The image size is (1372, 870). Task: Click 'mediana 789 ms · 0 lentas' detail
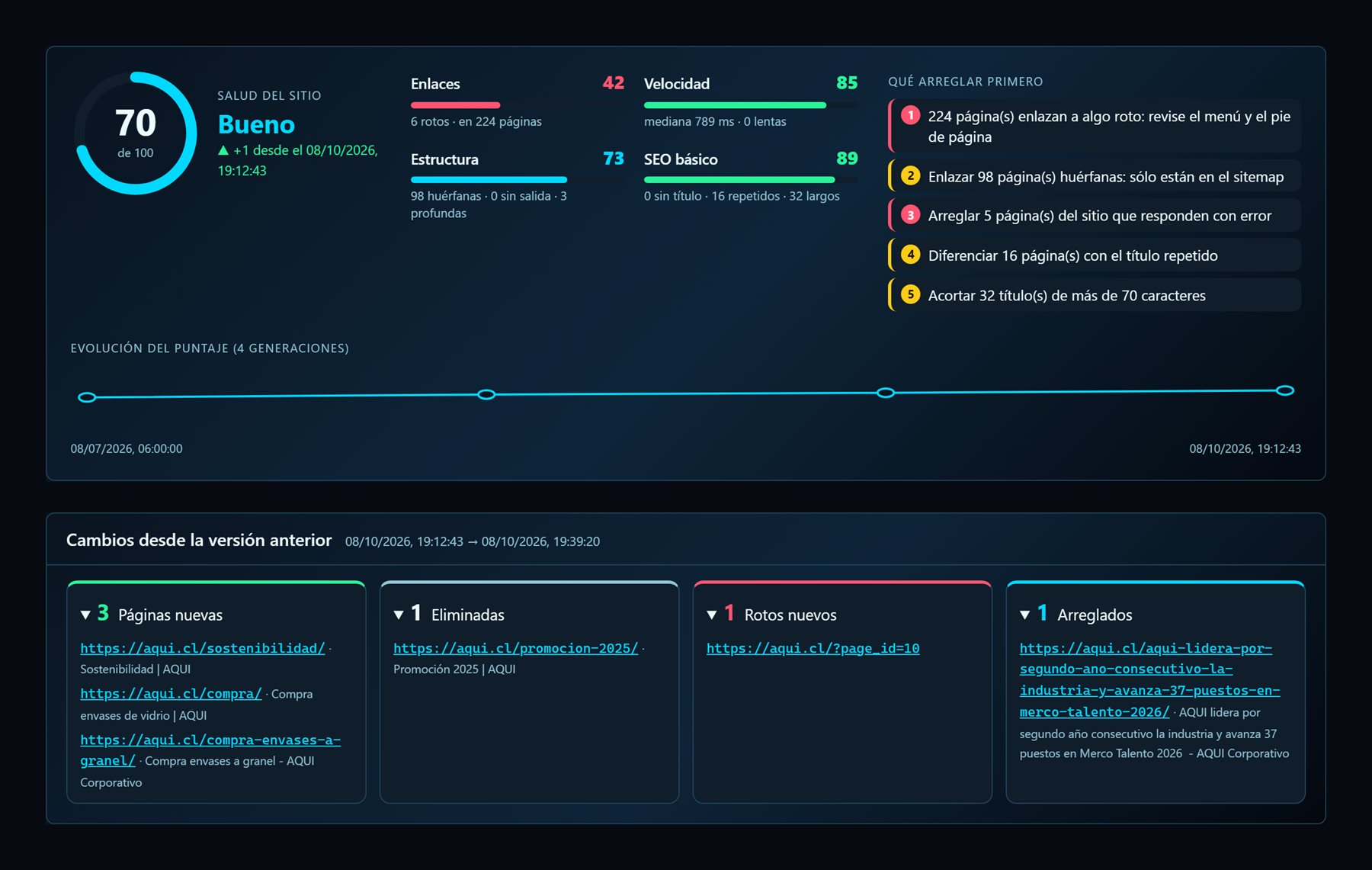click(x=715, y=122)
